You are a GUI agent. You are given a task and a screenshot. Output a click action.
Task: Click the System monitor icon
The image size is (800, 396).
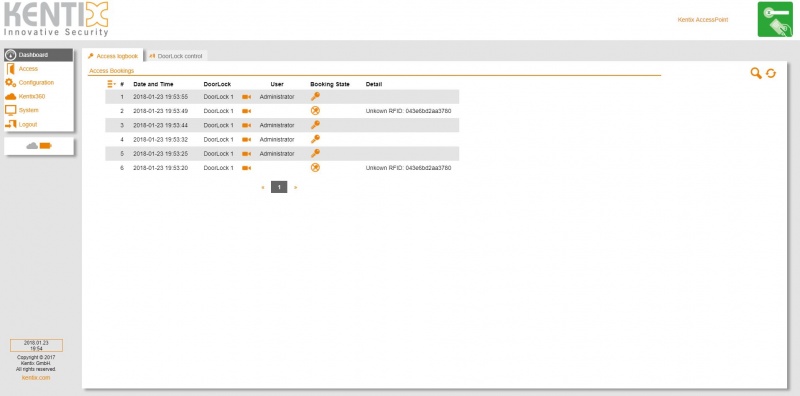[11, 110]
